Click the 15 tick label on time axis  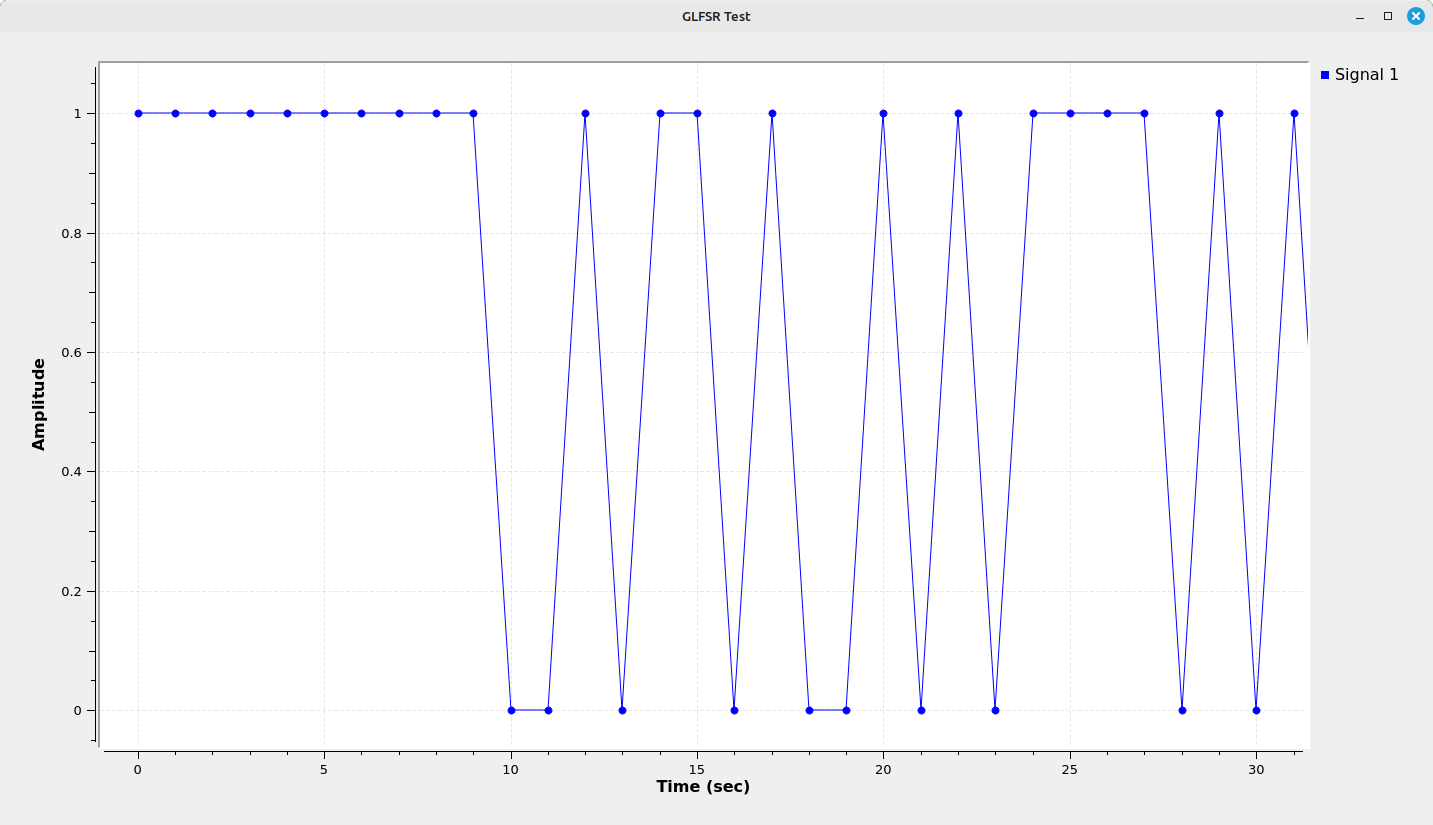pyautogui.click(x=697, y=769)
